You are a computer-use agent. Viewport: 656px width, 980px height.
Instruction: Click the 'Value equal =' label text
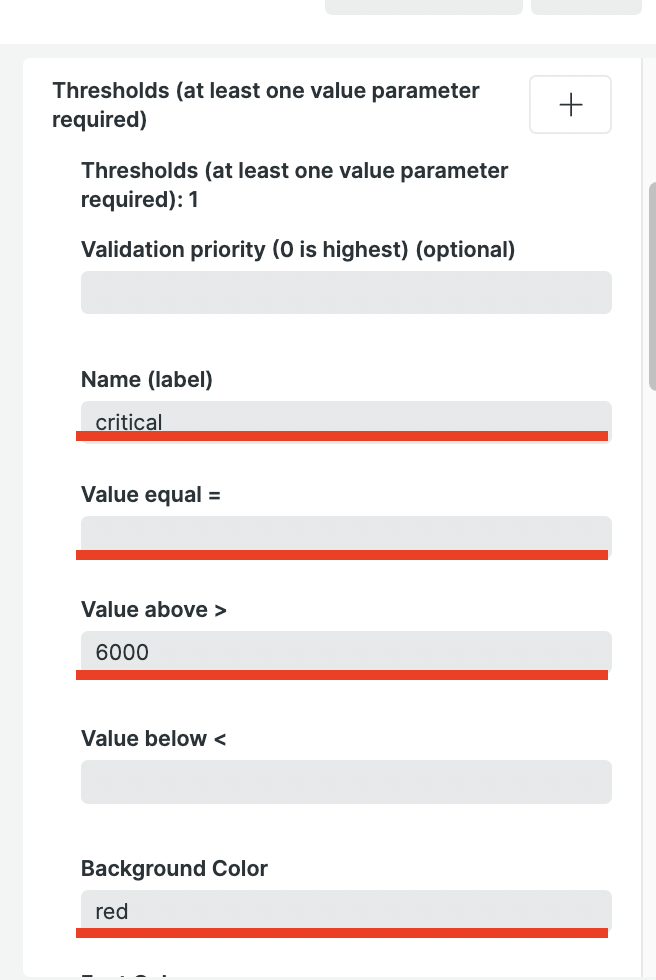[150, 494]
